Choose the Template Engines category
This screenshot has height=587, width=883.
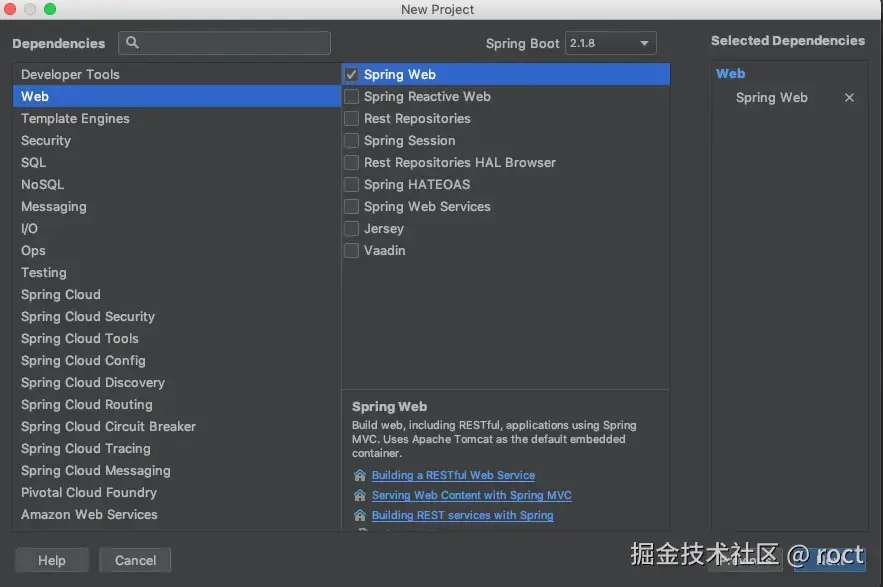[x=177, y=118]
